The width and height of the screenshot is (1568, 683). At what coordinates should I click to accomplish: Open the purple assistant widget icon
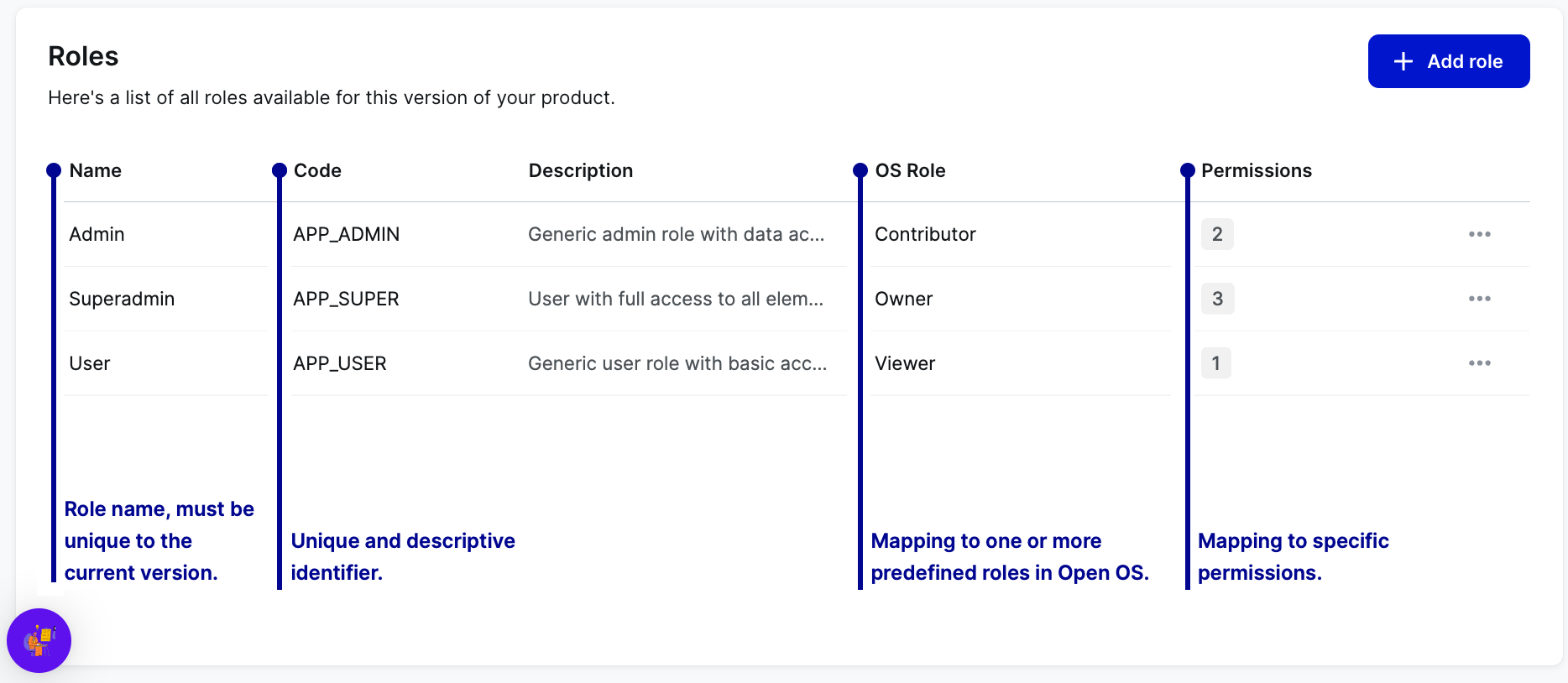click(x=39, y=640)
